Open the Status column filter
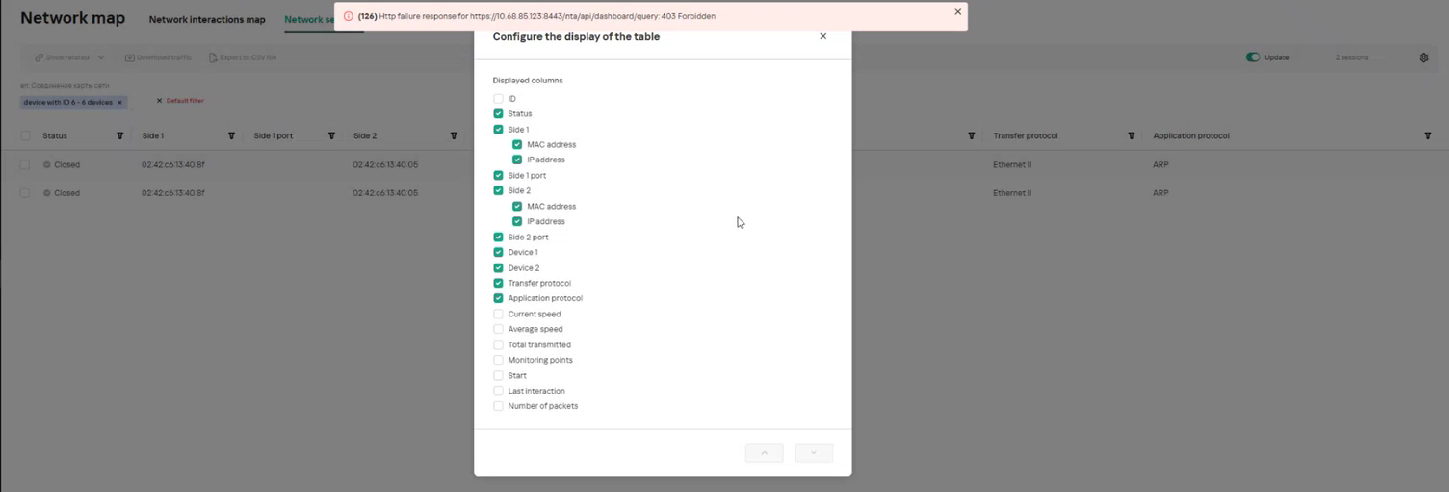This screenshot has height=492, width=1449. (x=120, y=136)
